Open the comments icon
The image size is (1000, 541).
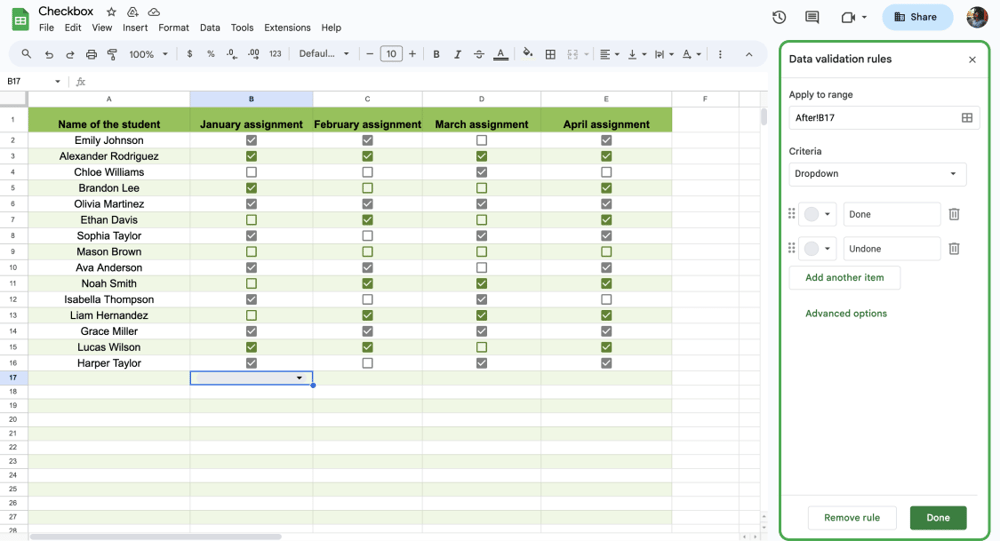click(x=812, y=17)
